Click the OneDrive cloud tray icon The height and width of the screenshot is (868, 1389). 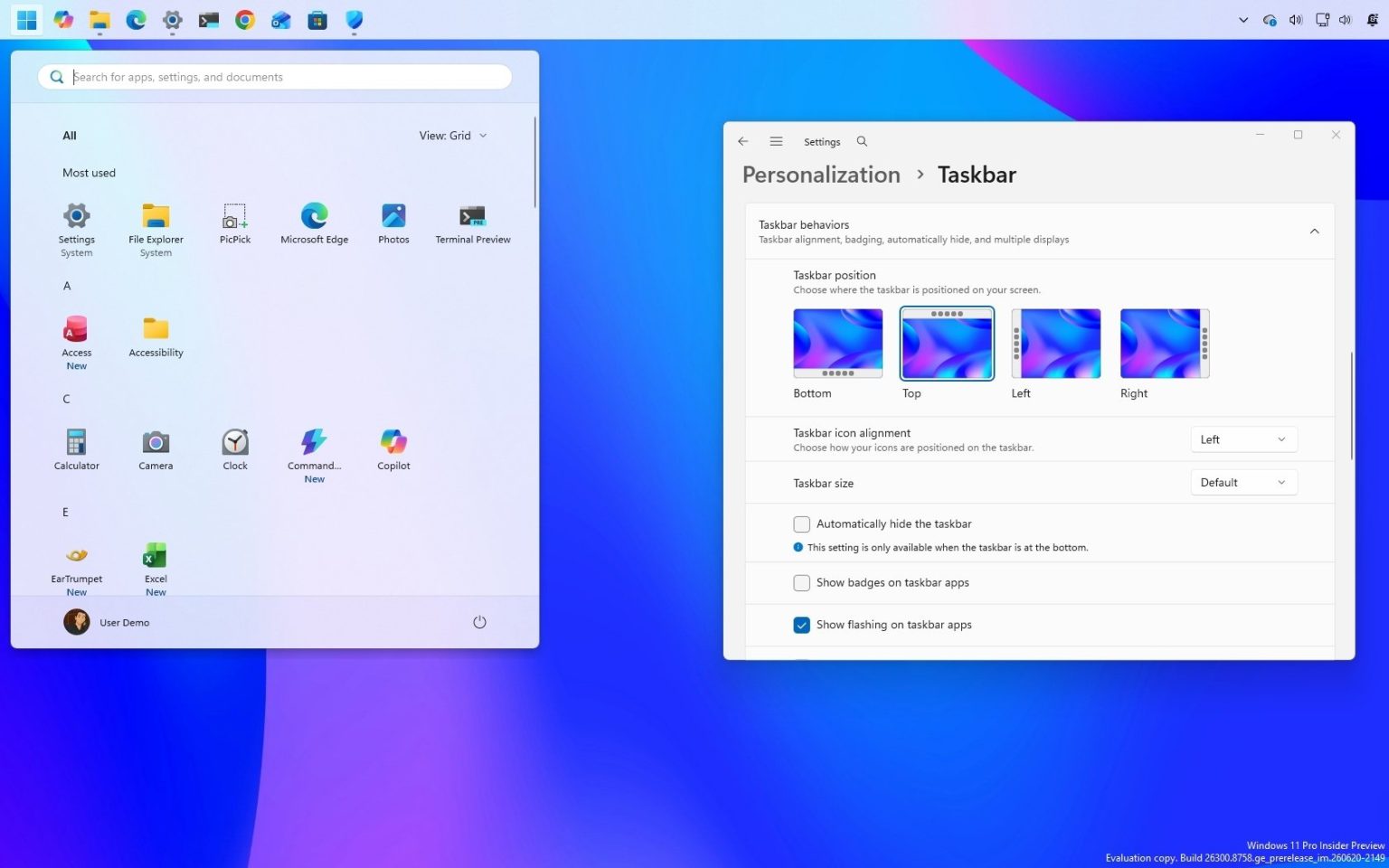click(1270, 20)
